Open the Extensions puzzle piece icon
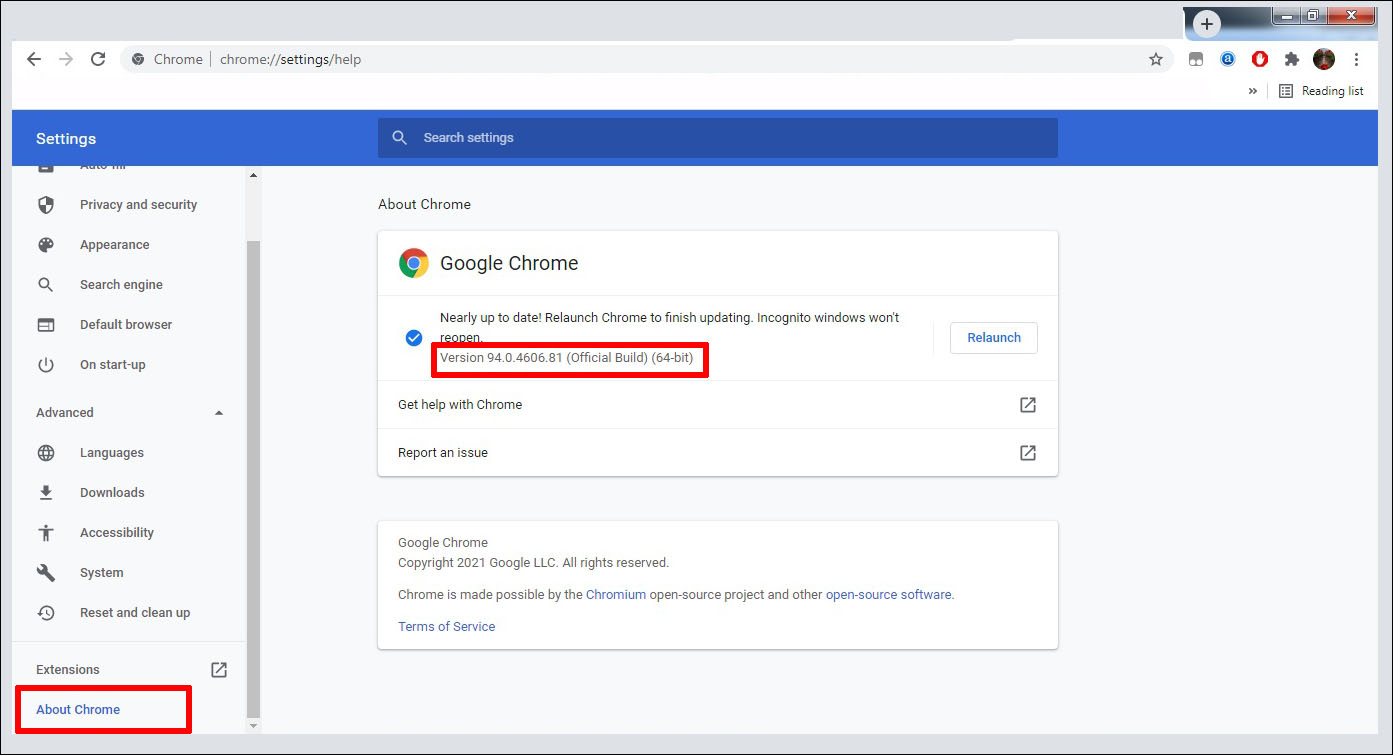Screen dimensions: 1393x755 tap(1292, 59)
